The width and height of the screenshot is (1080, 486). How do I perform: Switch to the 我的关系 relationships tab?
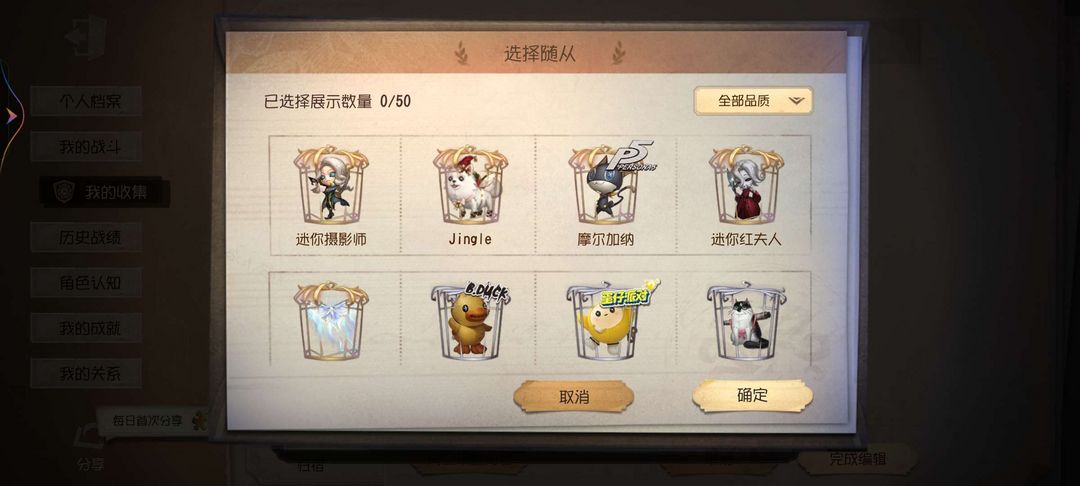point(86,374)
